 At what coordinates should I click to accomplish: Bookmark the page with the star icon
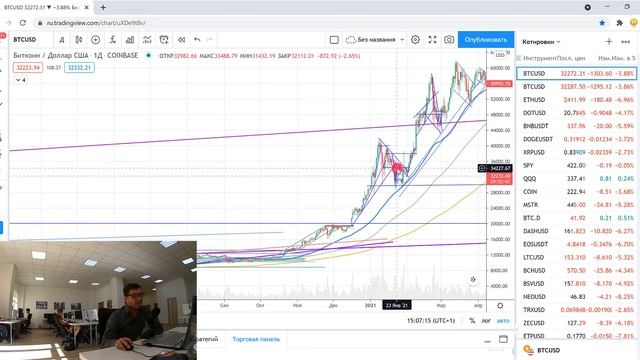pyautogui.click(x=602, y=23)
